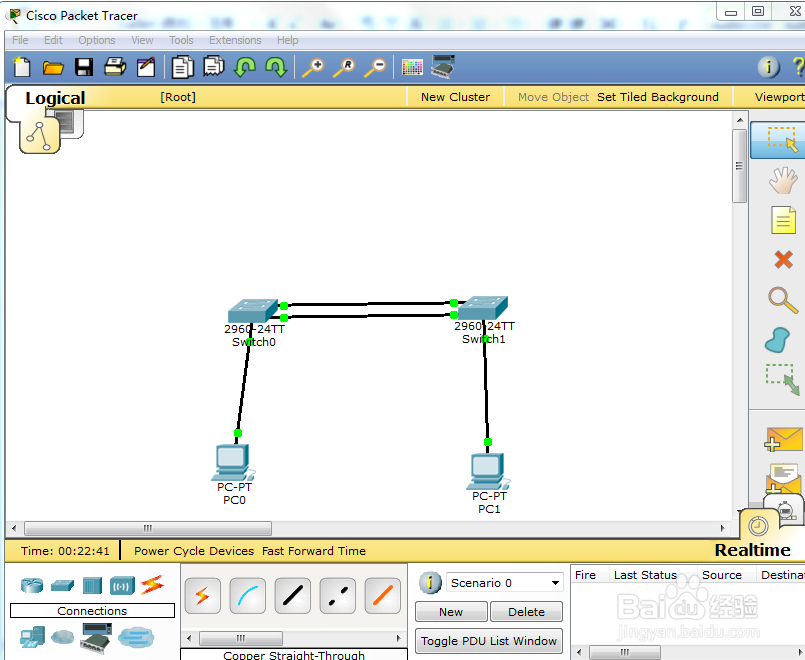Zoom in with the plus magnifier

click(x=313, y=67)
